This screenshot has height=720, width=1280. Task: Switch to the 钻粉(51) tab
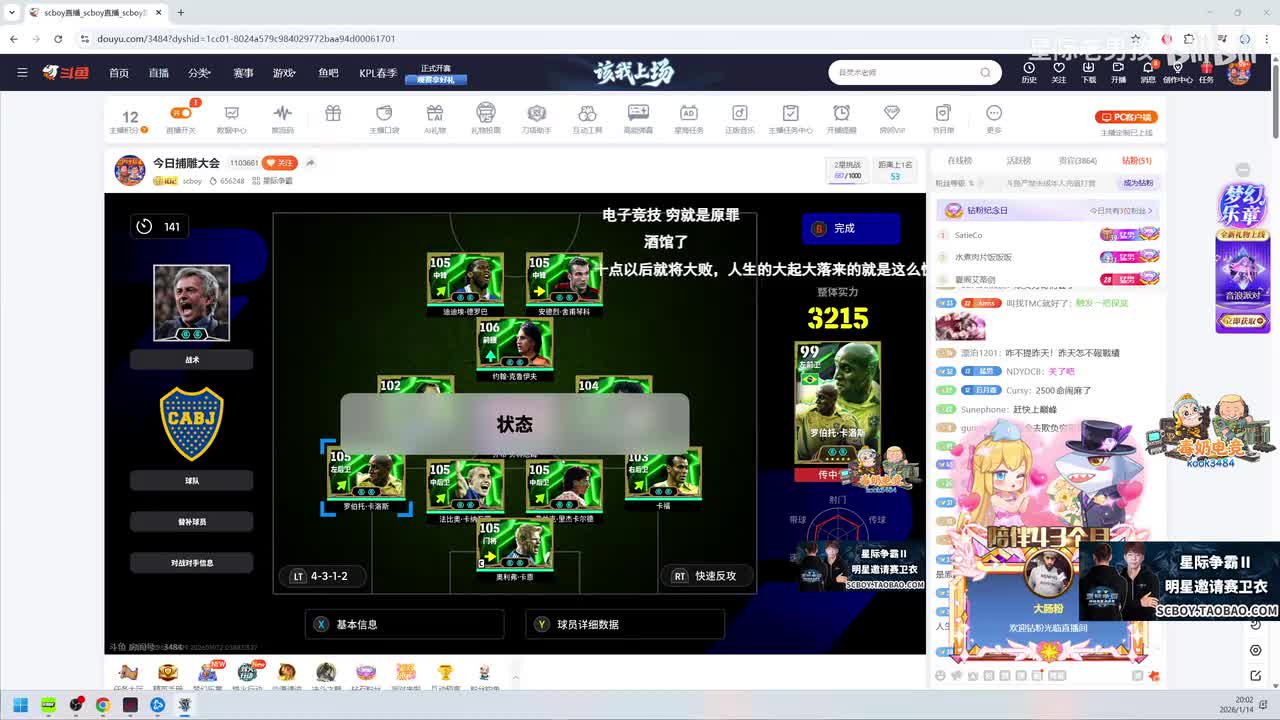(x=1136, y=160)
